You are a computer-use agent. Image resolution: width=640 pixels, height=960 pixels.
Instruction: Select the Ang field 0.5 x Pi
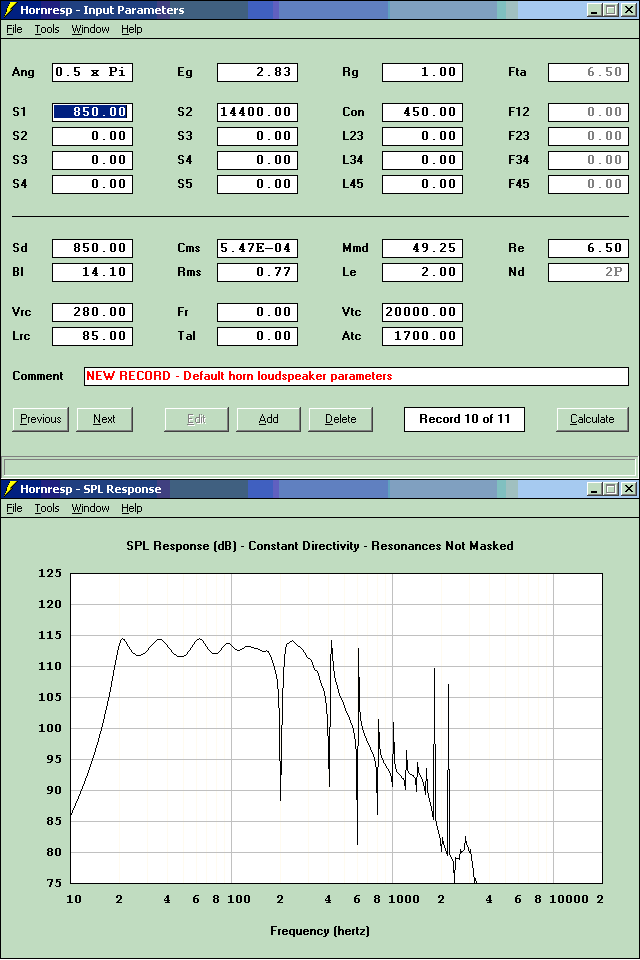92,72
